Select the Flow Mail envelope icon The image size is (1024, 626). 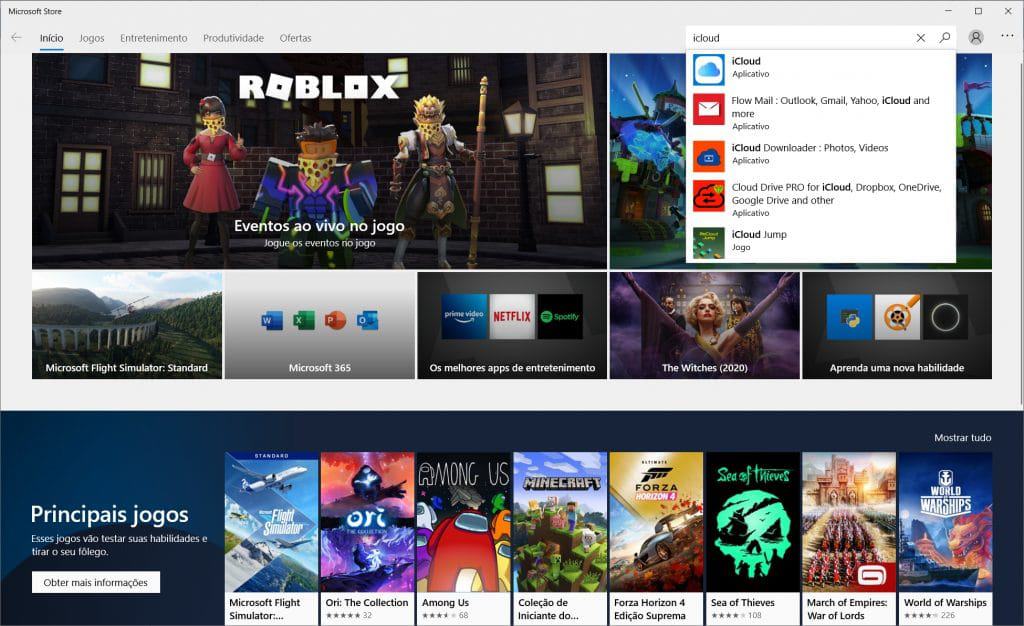click(x=709, y=109)
